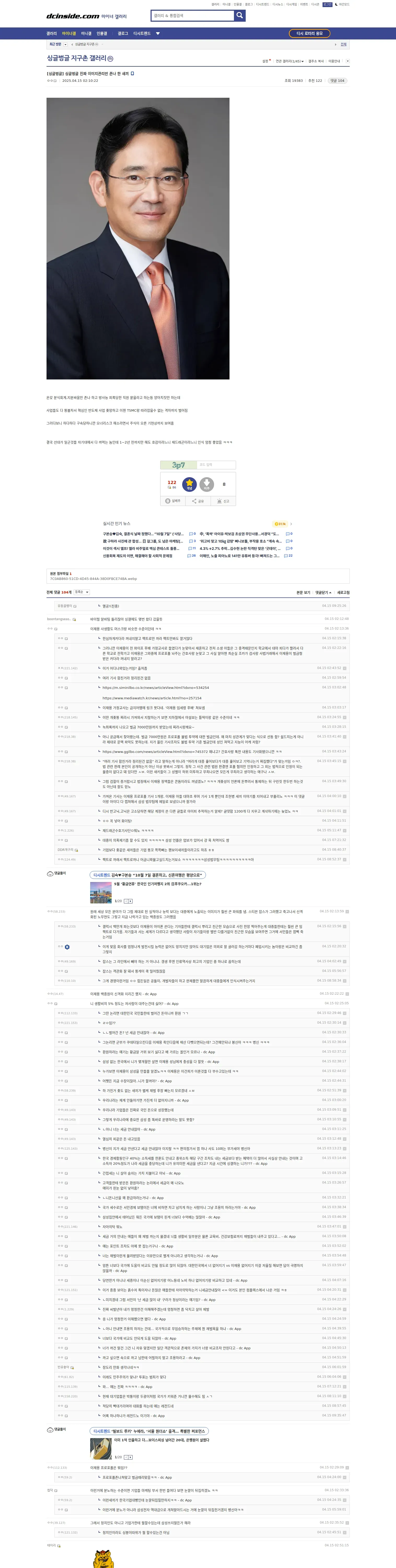Click the gray down-arrow 비추 button
Image resolution: width=396 pixels, height=1568 pixels.
(206, 484)
